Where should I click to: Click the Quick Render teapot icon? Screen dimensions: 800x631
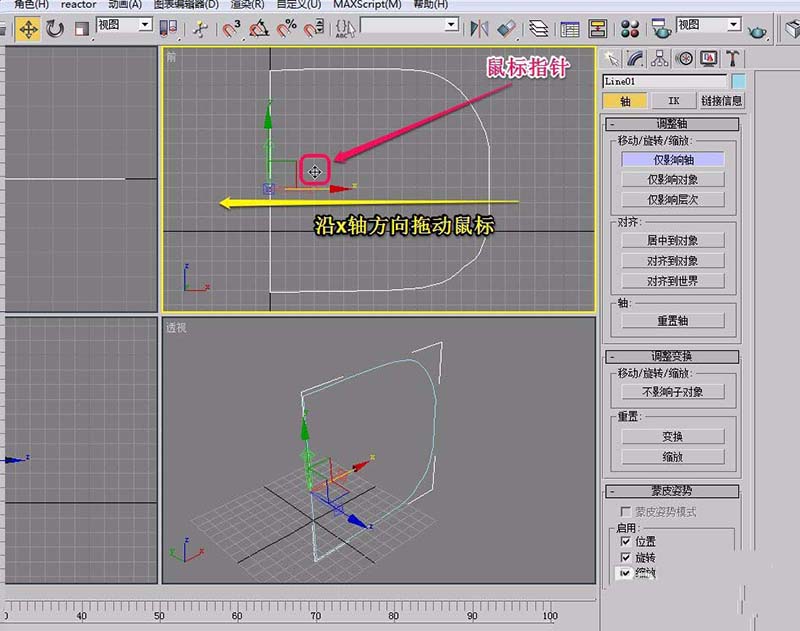757,32
